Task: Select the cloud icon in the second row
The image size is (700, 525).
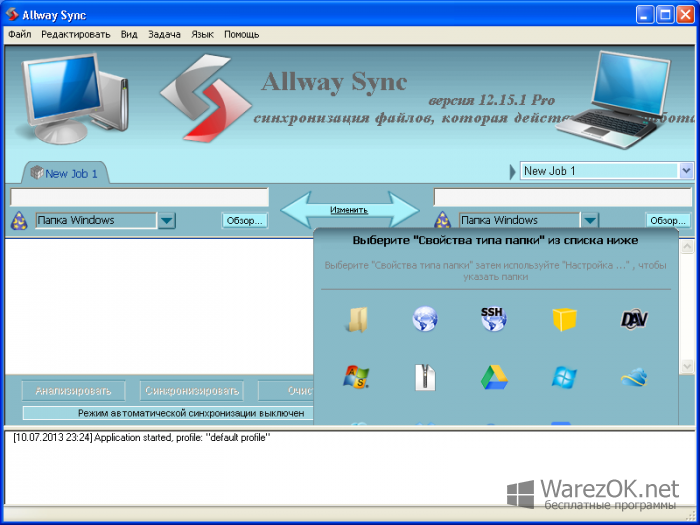Action: tap(634, 377)
